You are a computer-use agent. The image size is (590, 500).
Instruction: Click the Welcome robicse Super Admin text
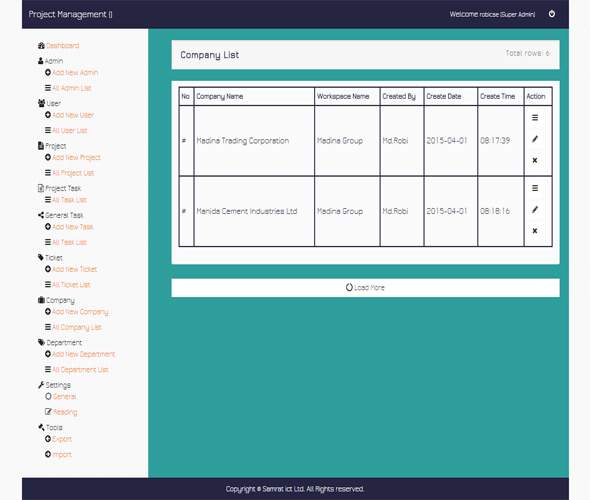click(x=492, y=14)
